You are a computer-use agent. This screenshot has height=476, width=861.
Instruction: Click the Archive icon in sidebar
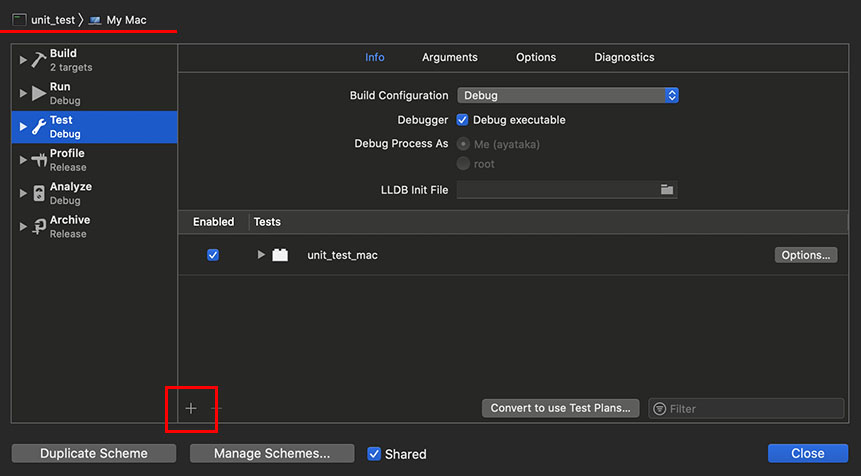[39, 226]
